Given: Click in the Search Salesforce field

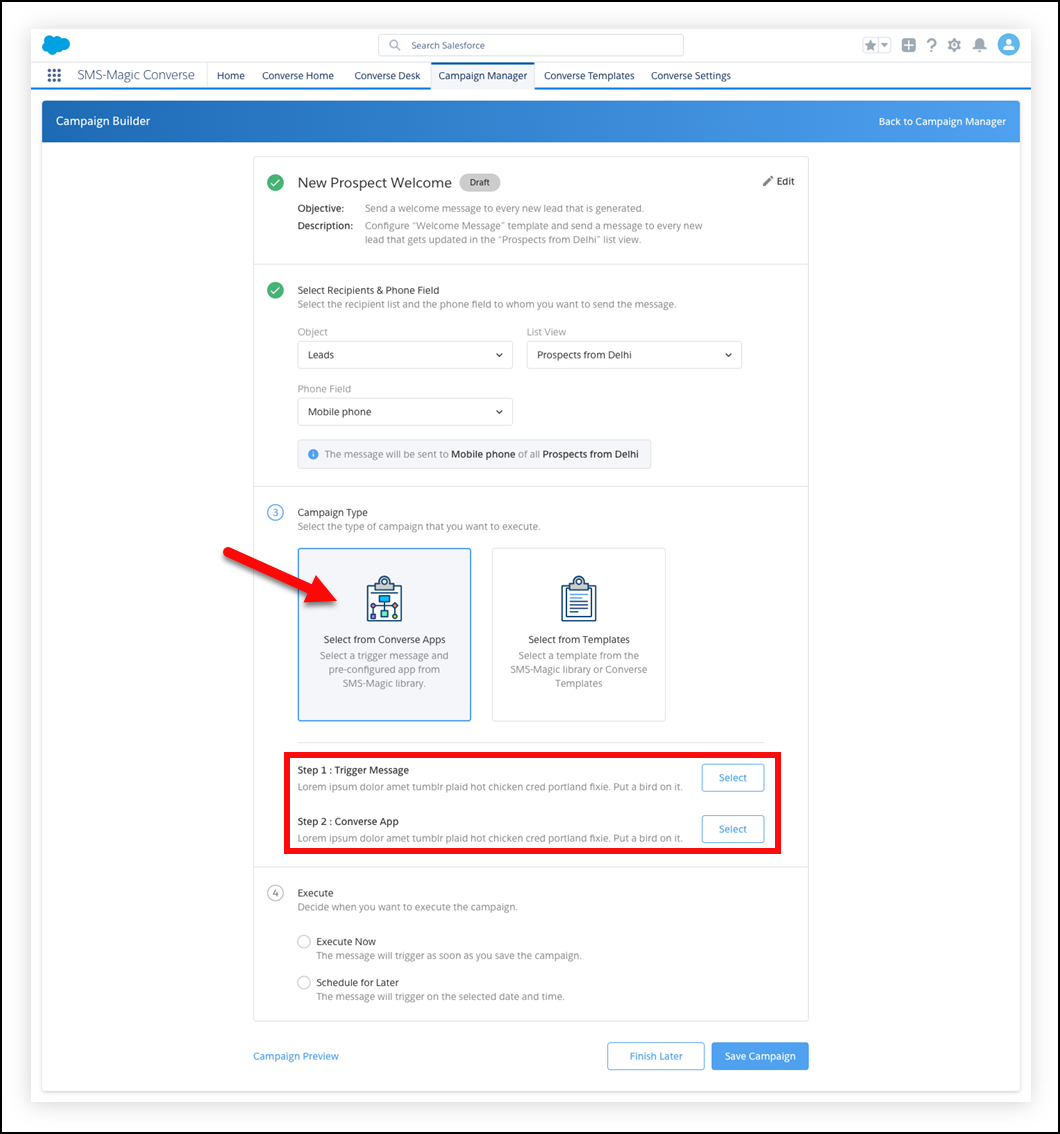Looking at the screenshot, I should tap(531, 45).
